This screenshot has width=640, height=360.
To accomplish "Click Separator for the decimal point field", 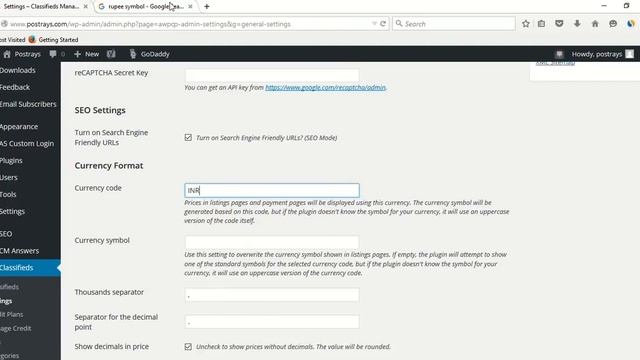I will [272, 322].
